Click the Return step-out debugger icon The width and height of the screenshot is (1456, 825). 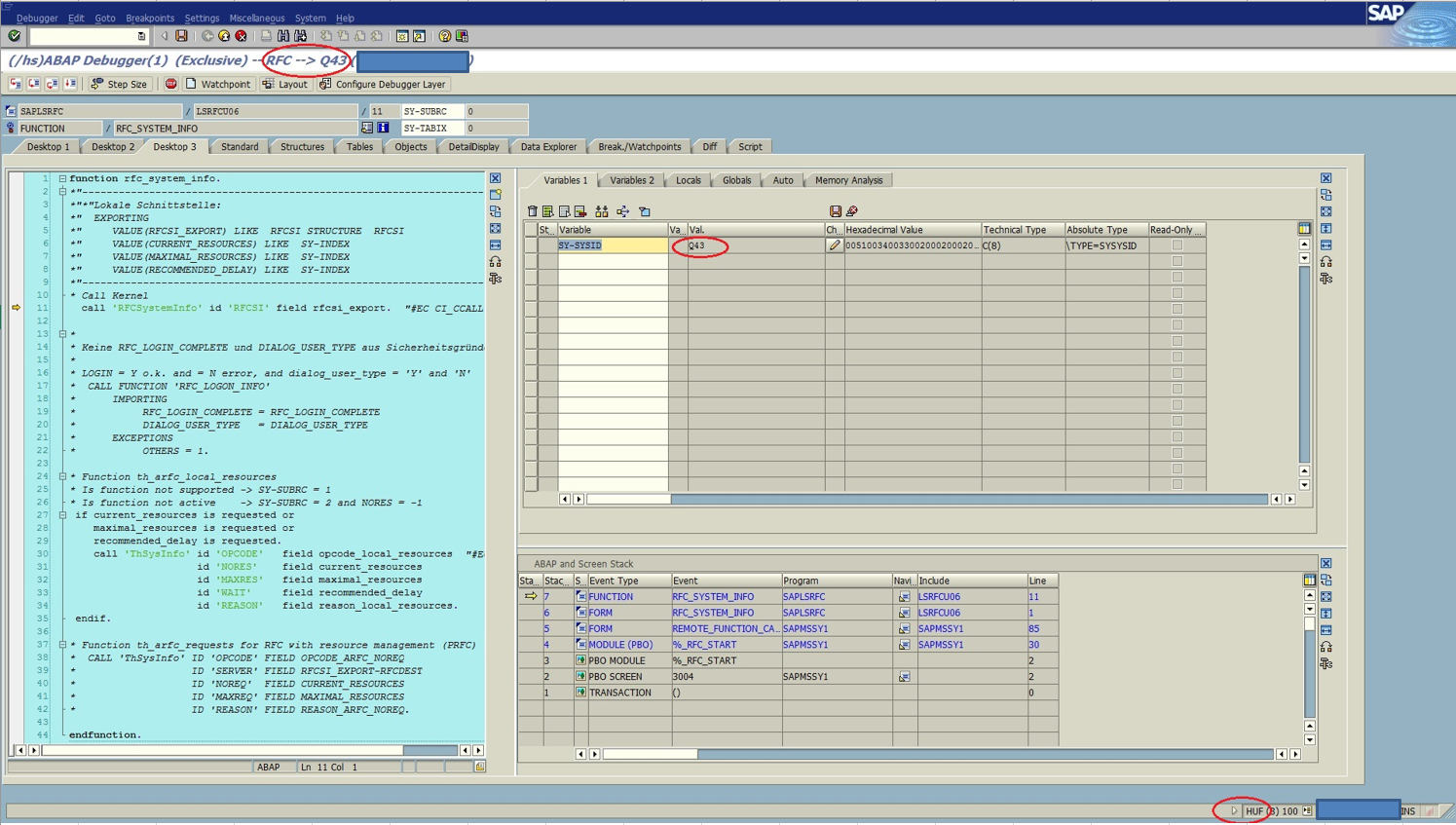pos(52,84)
